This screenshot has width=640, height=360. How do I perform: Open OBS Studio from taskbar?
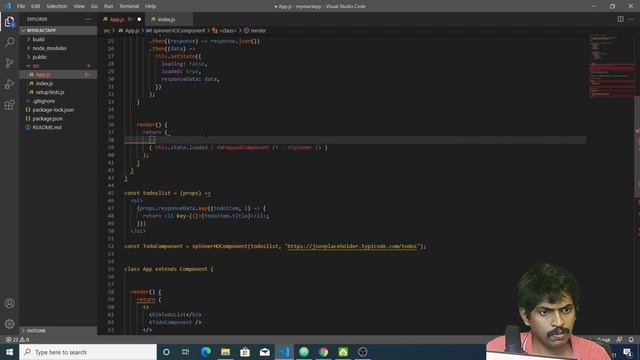tap(362, 352)
